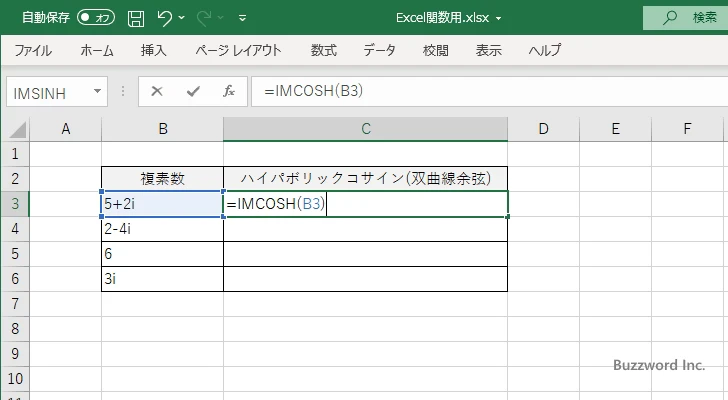
Task: Cancel formula entry with X icon
Action: (x=157, y=91)
